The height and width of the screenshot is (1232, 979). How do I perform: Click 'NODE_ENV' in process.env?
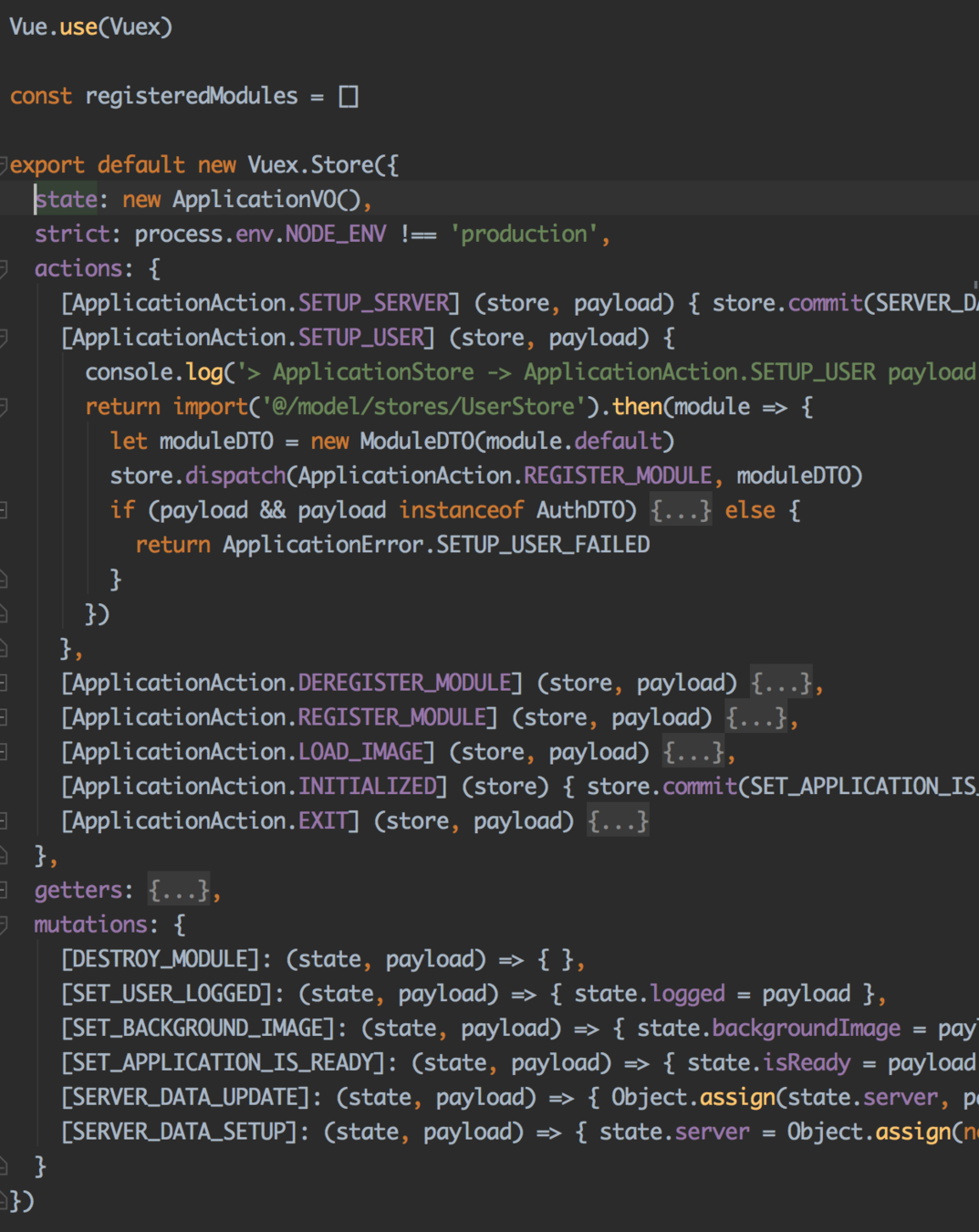point(336,235)
